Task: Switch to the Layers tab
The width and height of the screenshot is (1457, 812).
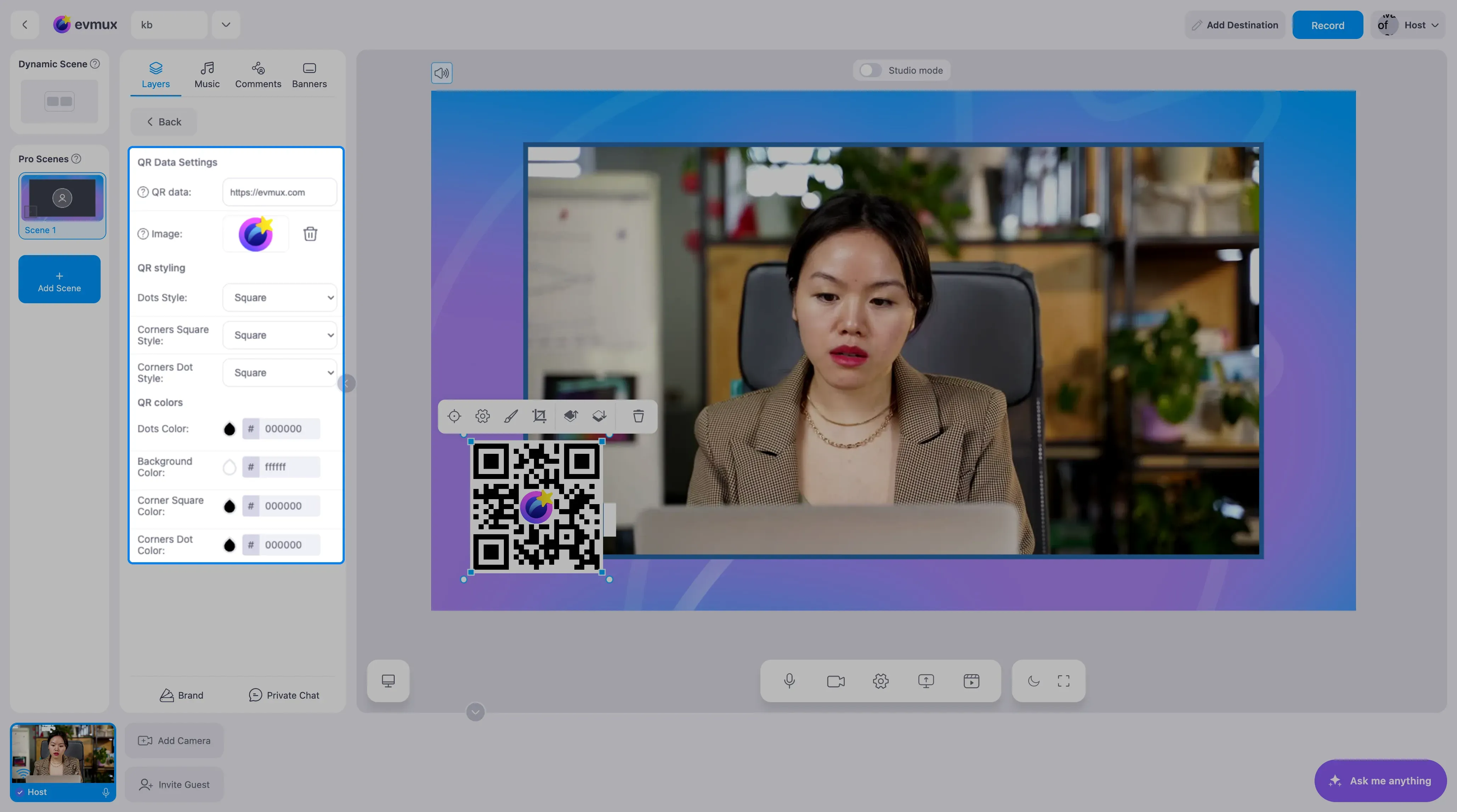Action: click(x=156, y=75)
